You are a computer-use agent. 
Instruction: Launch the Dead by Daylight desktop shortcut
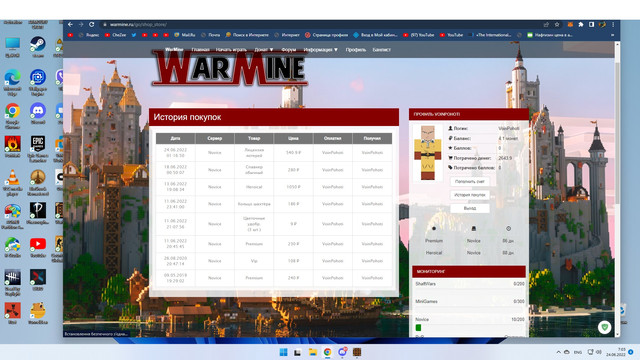tap(13, 279)
